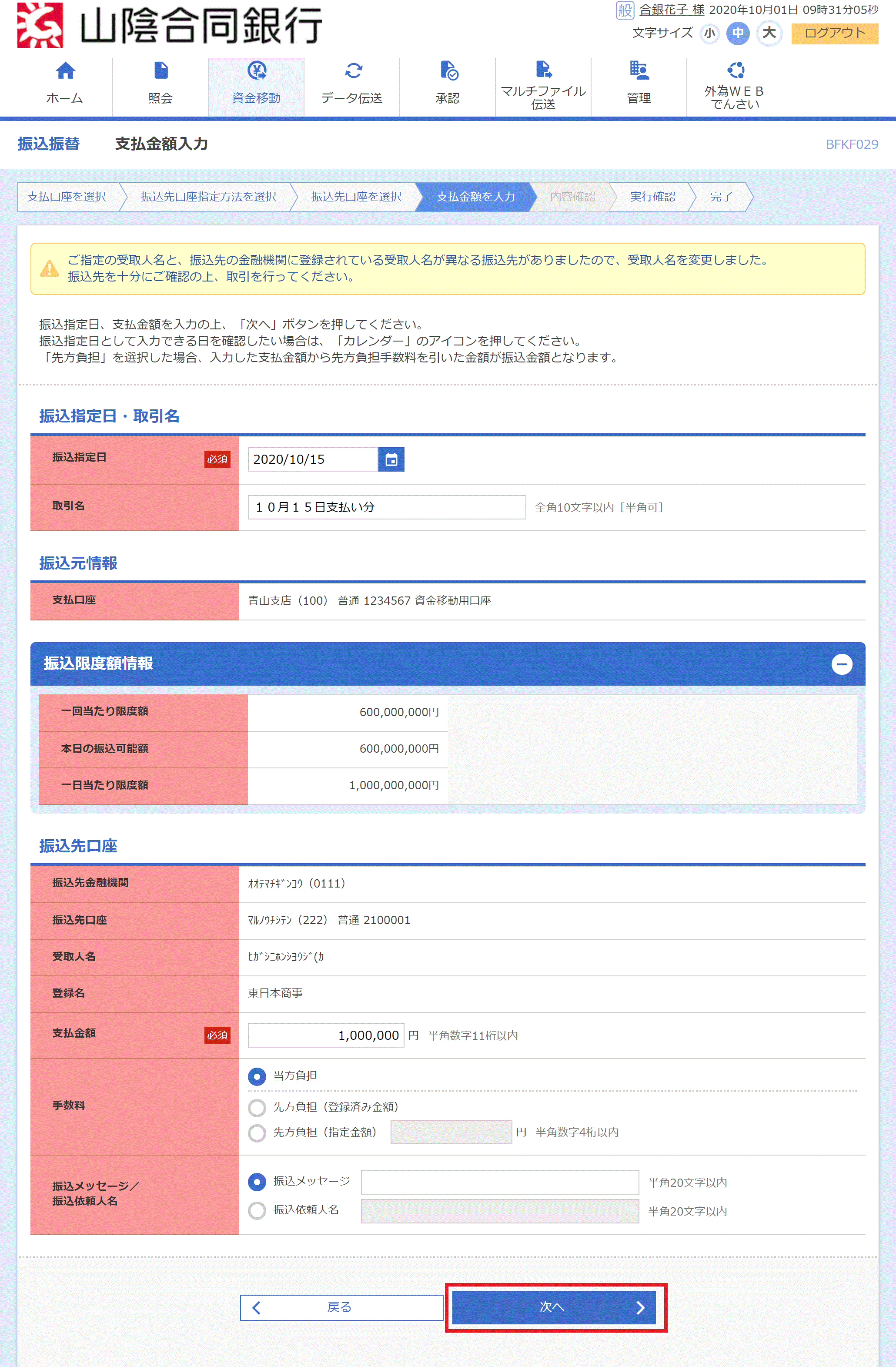Image resolution: width=896 pixels, height=1367 pixels.
Task: Set text size to 大
Action: point(769,33)
